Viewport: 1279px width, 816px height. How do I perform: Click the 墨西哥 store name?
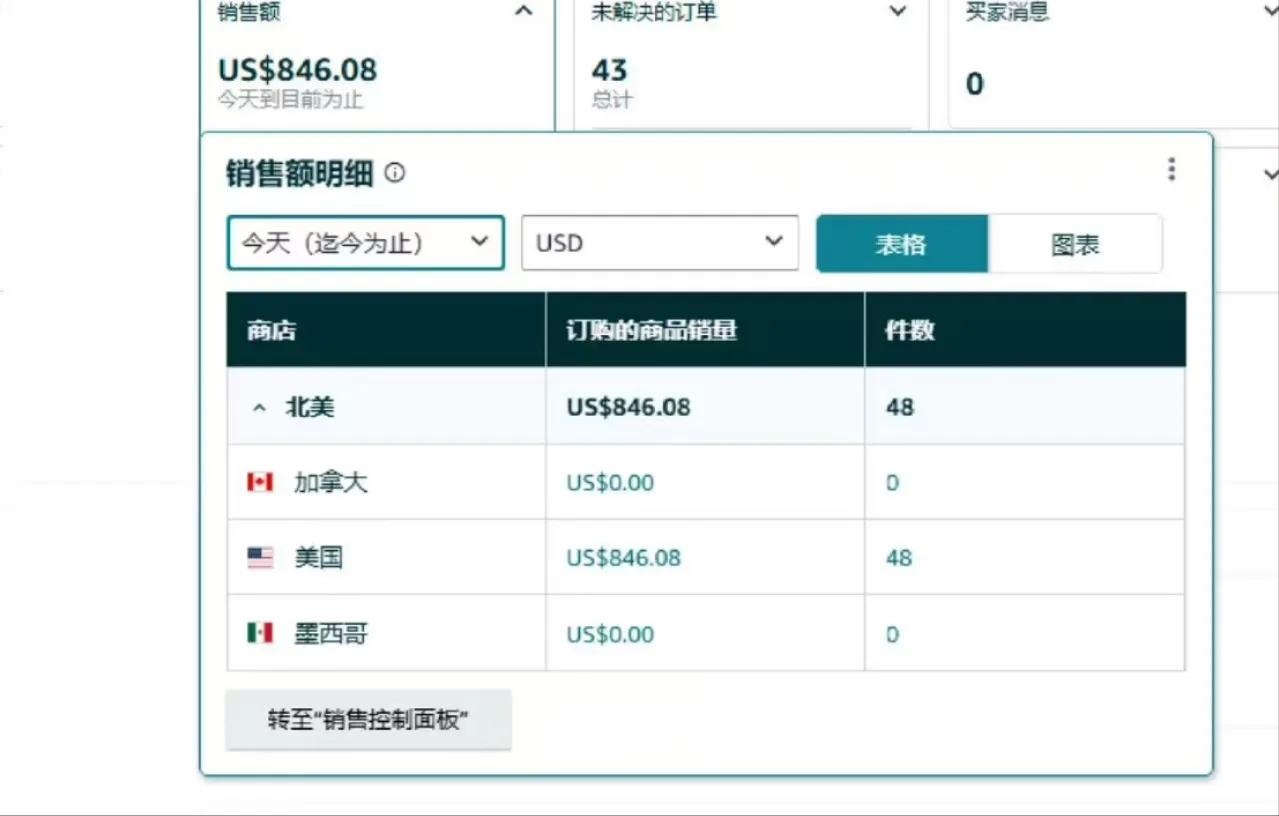point(331,634)
